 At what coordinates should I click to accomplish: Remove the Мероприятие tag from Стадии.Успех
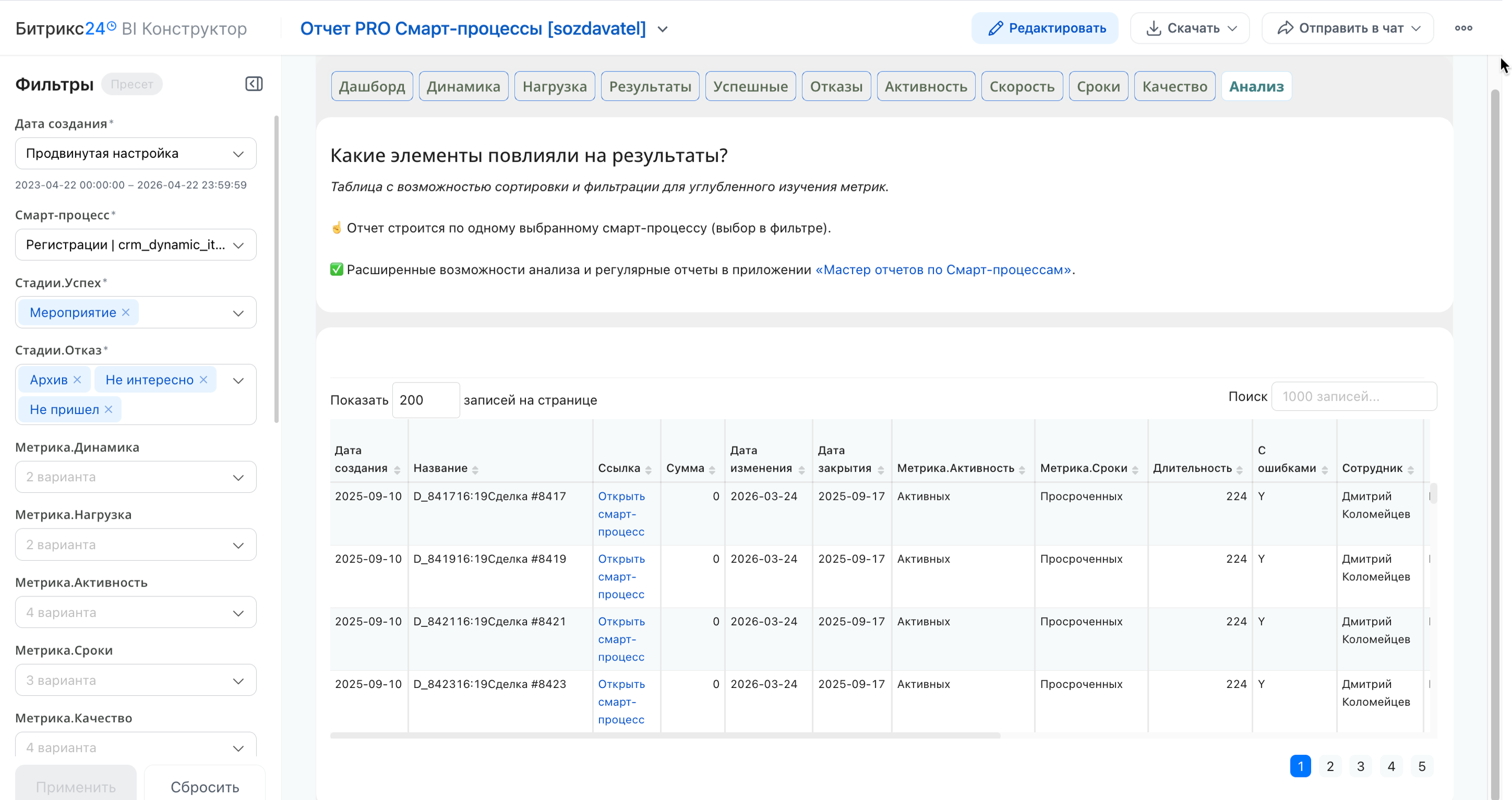[x=126, y=312]
